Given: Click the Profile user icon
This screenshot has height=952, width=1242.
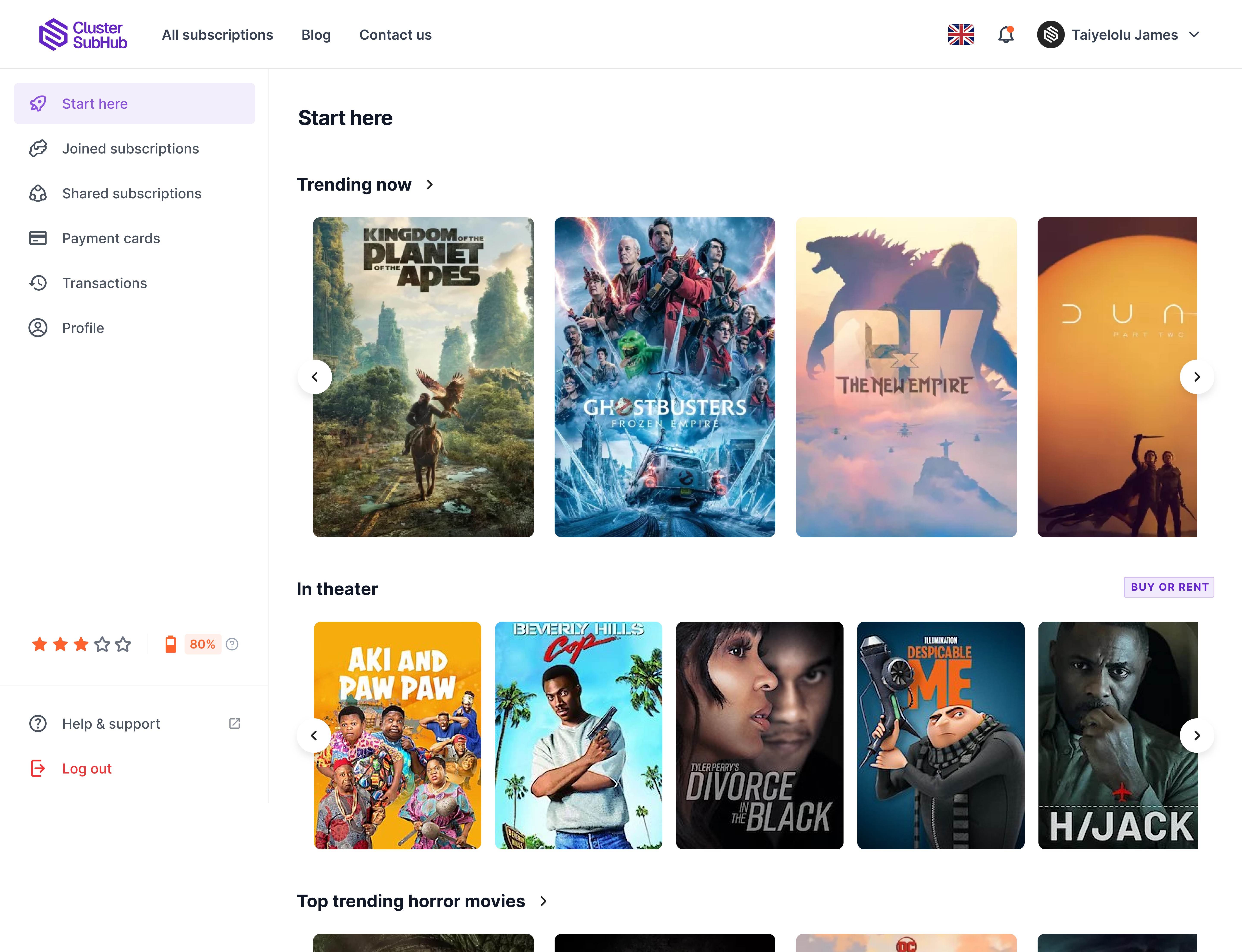Looking at the screenshot, I should pos(38,328).
